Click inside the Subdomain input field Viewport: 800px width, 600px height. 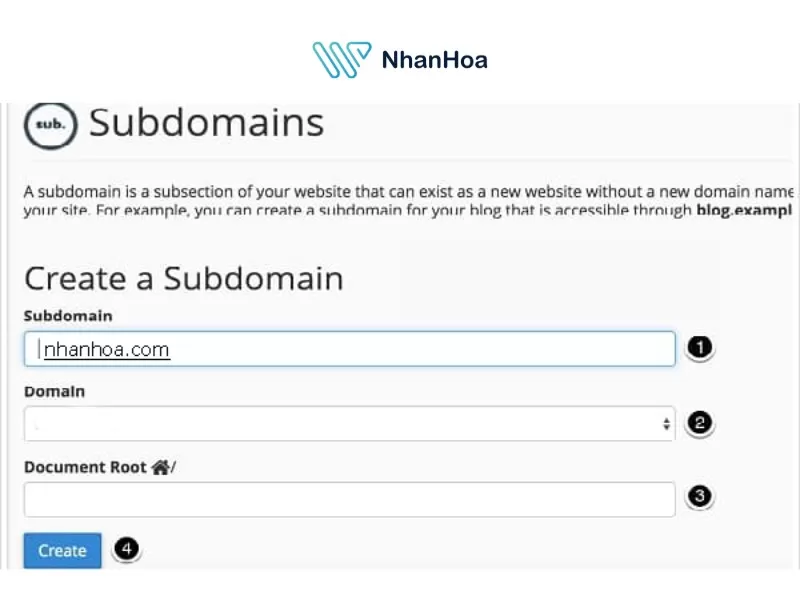tap(350, 348)
